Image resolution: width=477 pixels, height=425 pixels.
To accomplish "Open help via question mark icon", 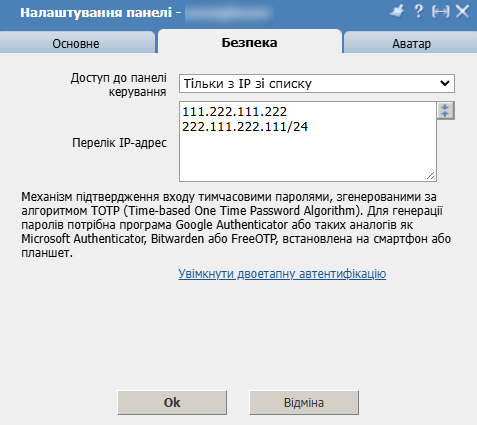I will coord(419,12).
